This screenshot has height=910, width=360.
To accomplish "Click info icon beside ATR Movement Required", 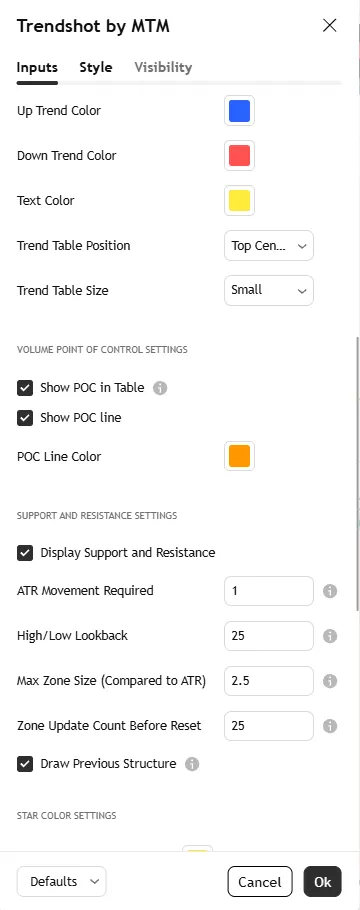I will click(330, 591).
